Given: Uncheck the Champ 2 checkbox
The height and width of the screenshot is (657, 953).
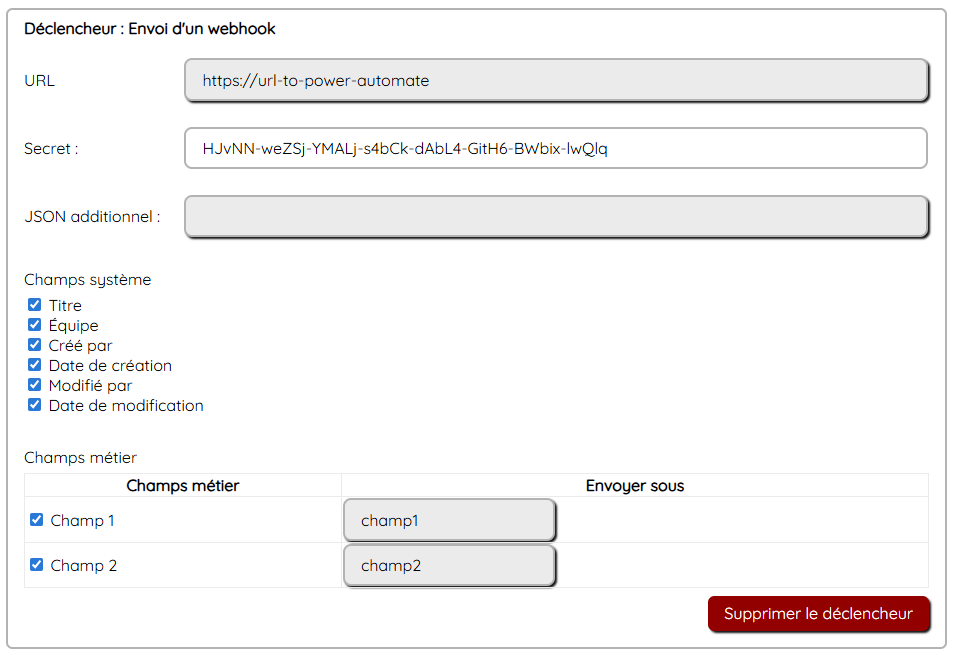Looking at the screenshot, I should (37, 565).
